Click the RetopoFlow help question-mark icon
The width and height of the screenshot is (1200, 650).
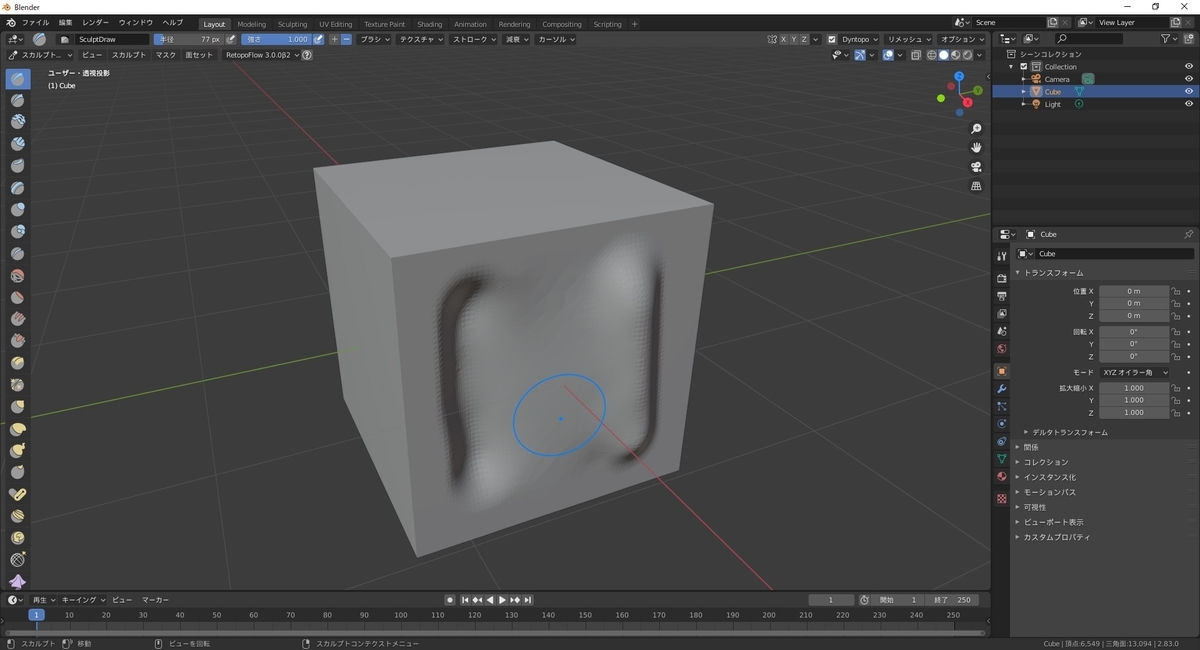tap(307, 55)
